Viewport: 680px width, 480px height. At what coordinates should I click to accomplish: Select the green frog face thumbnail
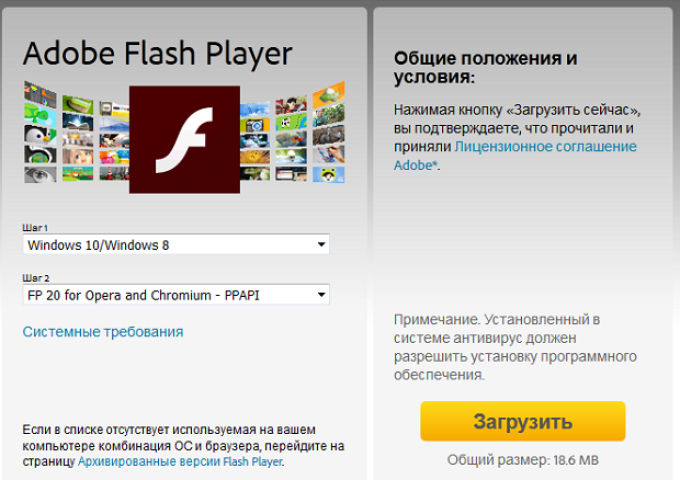[329, 174]
